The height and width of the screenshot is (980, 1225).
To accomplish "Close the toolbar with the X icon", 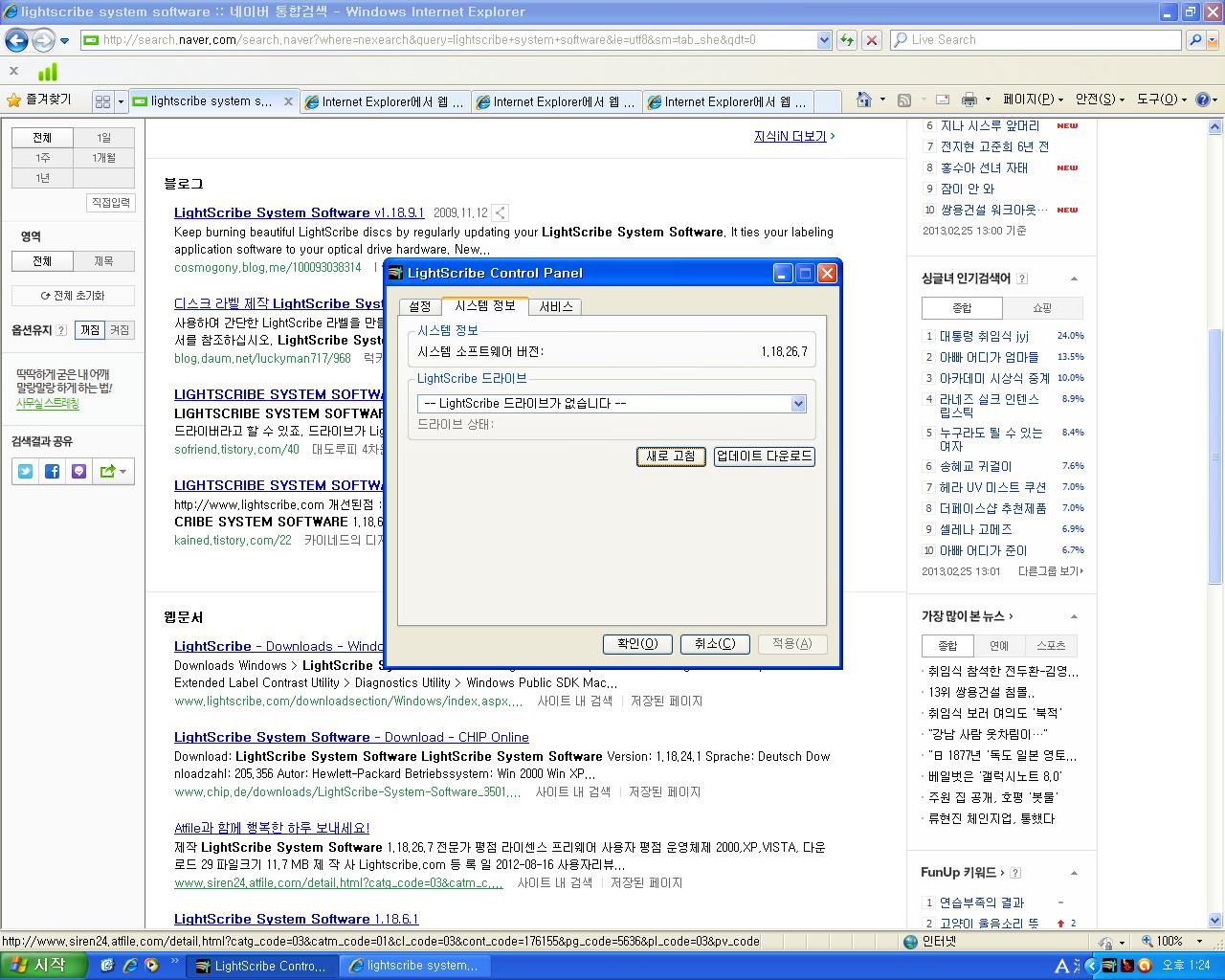I will (13, 71).
